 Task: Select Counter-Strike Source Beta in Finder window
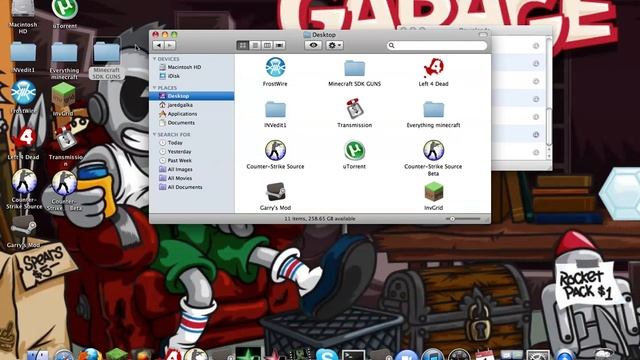click(x=433, y=150)
